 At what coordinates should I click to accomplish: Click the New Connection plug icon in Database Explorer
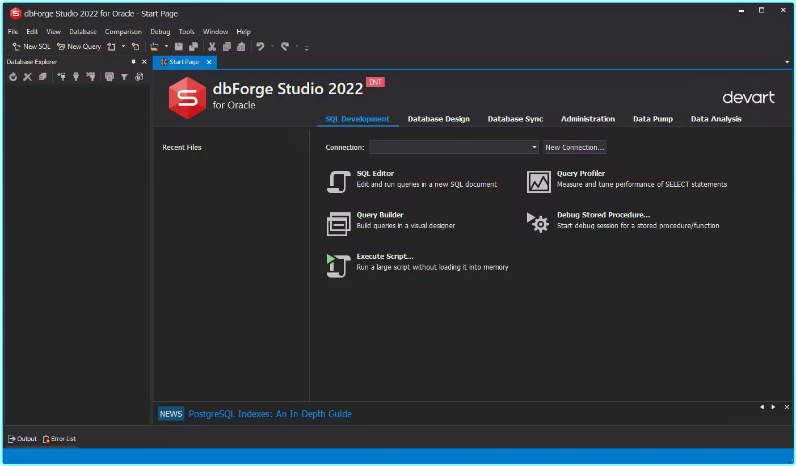pos(61,77)
